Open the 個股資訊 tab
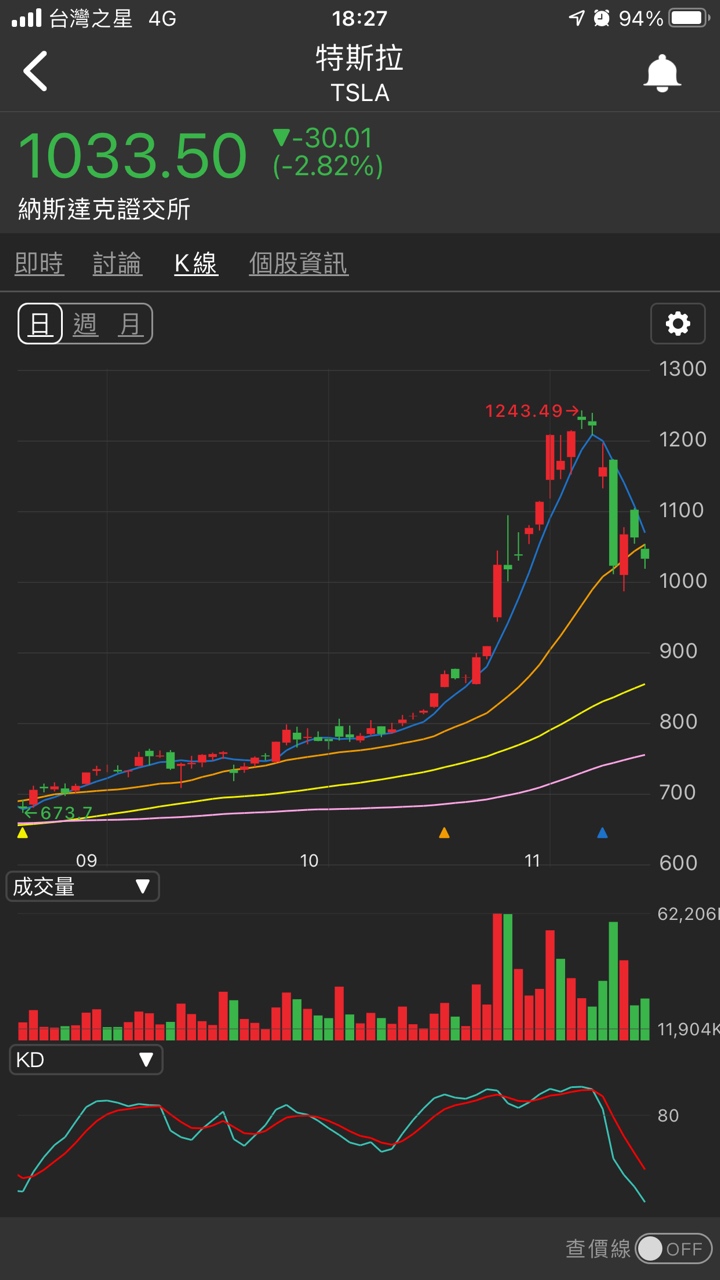 pyautogui.click(x=298, y=264)
